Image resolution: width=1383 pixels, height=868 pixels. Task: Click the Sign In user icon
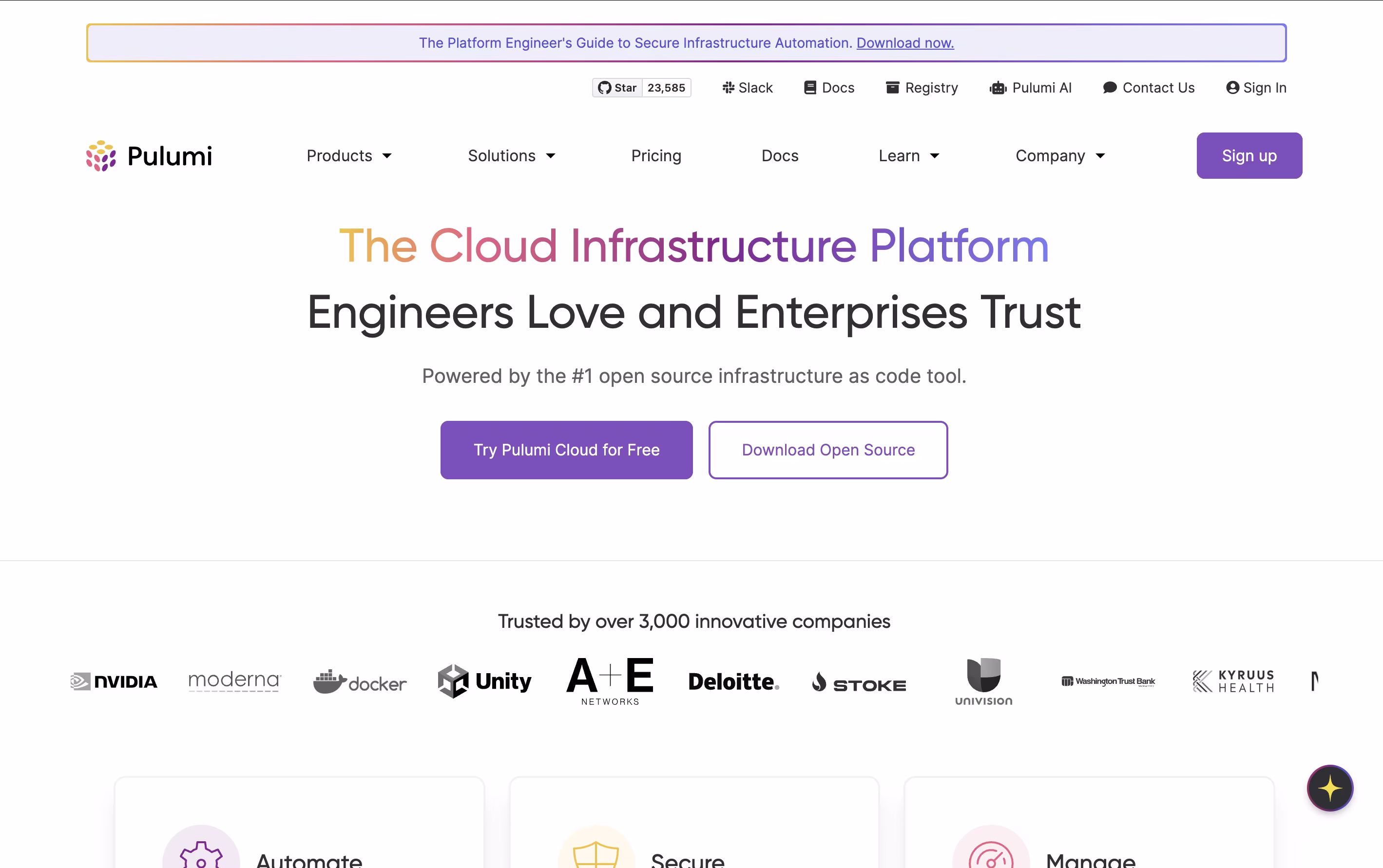point(1232,88)
